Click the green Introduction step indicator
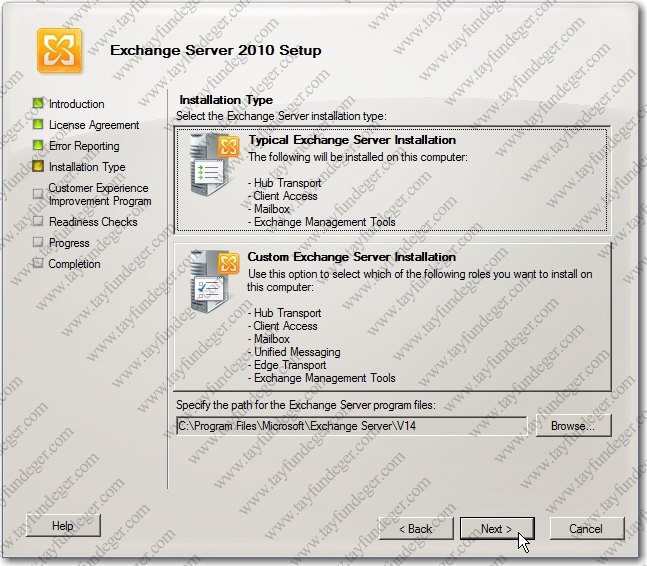Viewport: 647px width, 566px height. [38, 103]
